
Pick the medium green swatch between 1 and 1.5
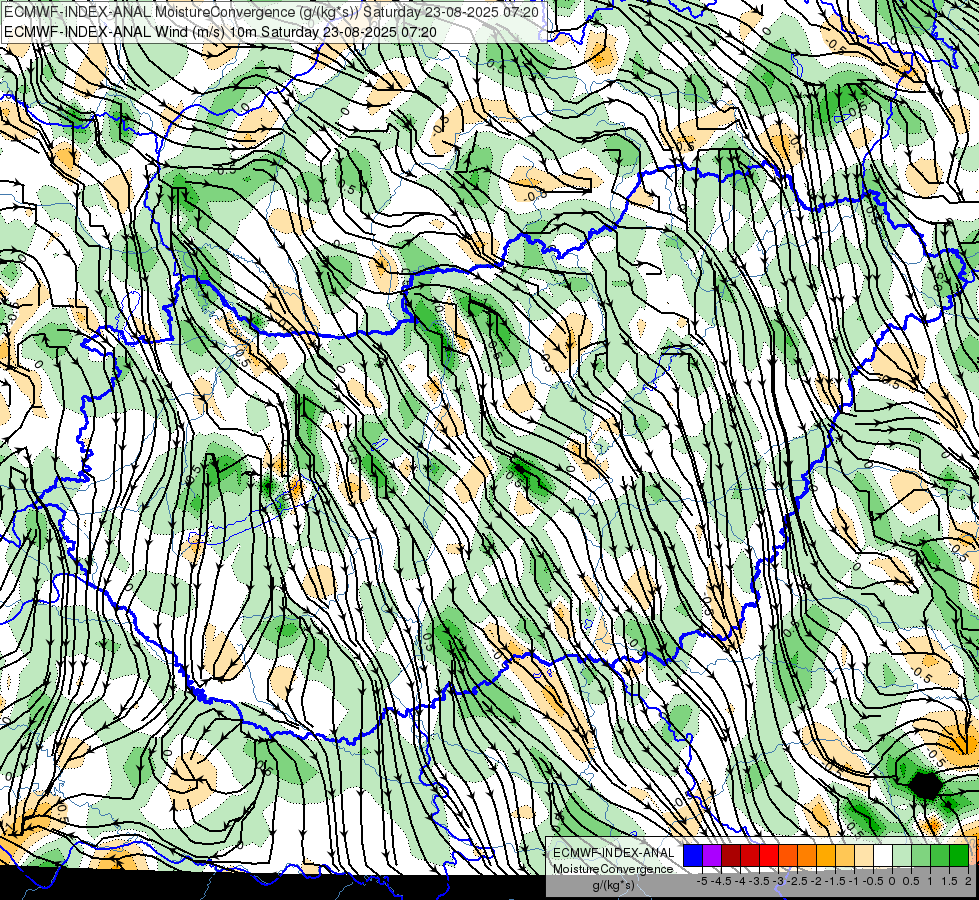click(940, 855)
